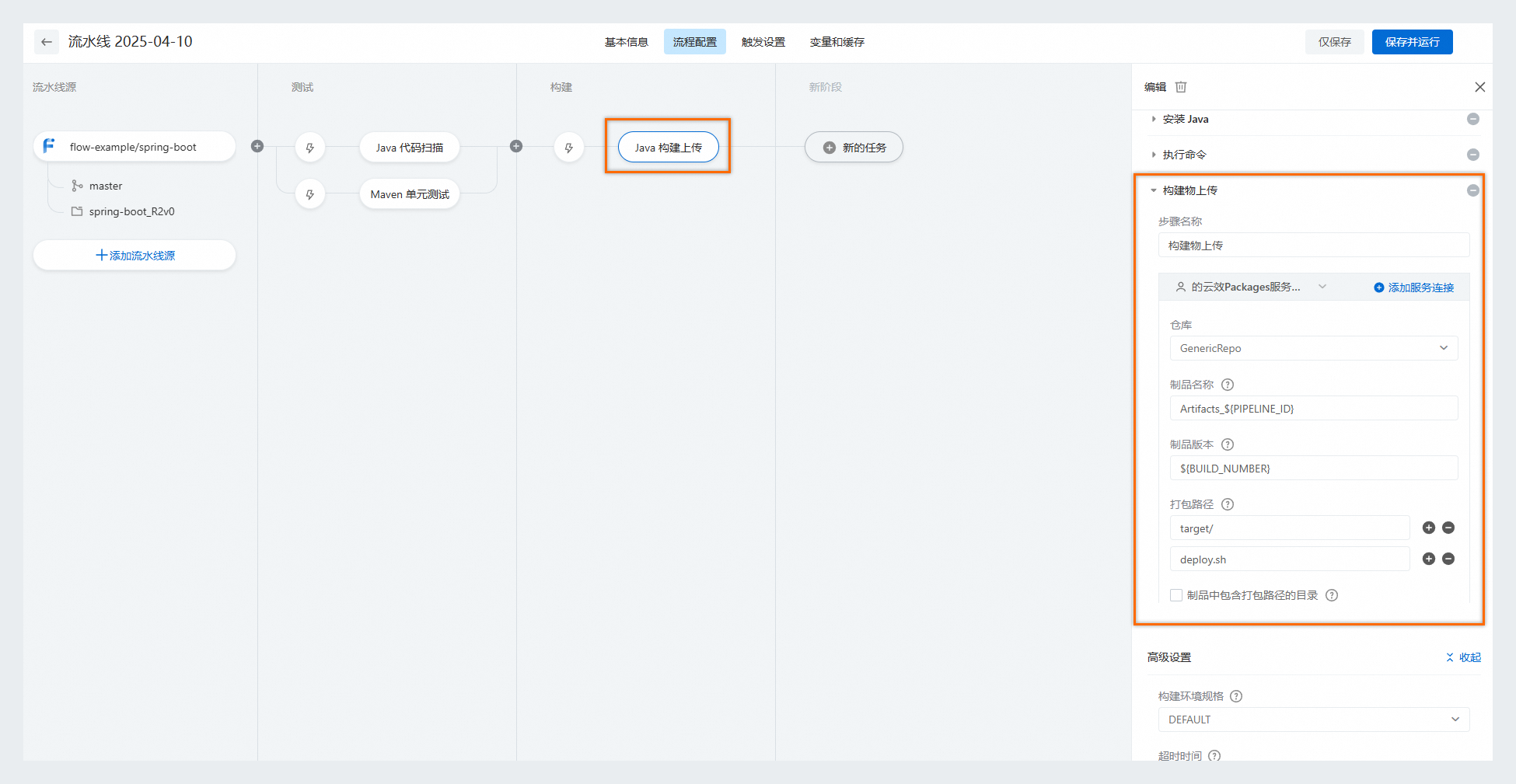Viewport: 1516px width, 784px height.
Task: Remove the 安装 Java step
Action: pos(1472,119)
